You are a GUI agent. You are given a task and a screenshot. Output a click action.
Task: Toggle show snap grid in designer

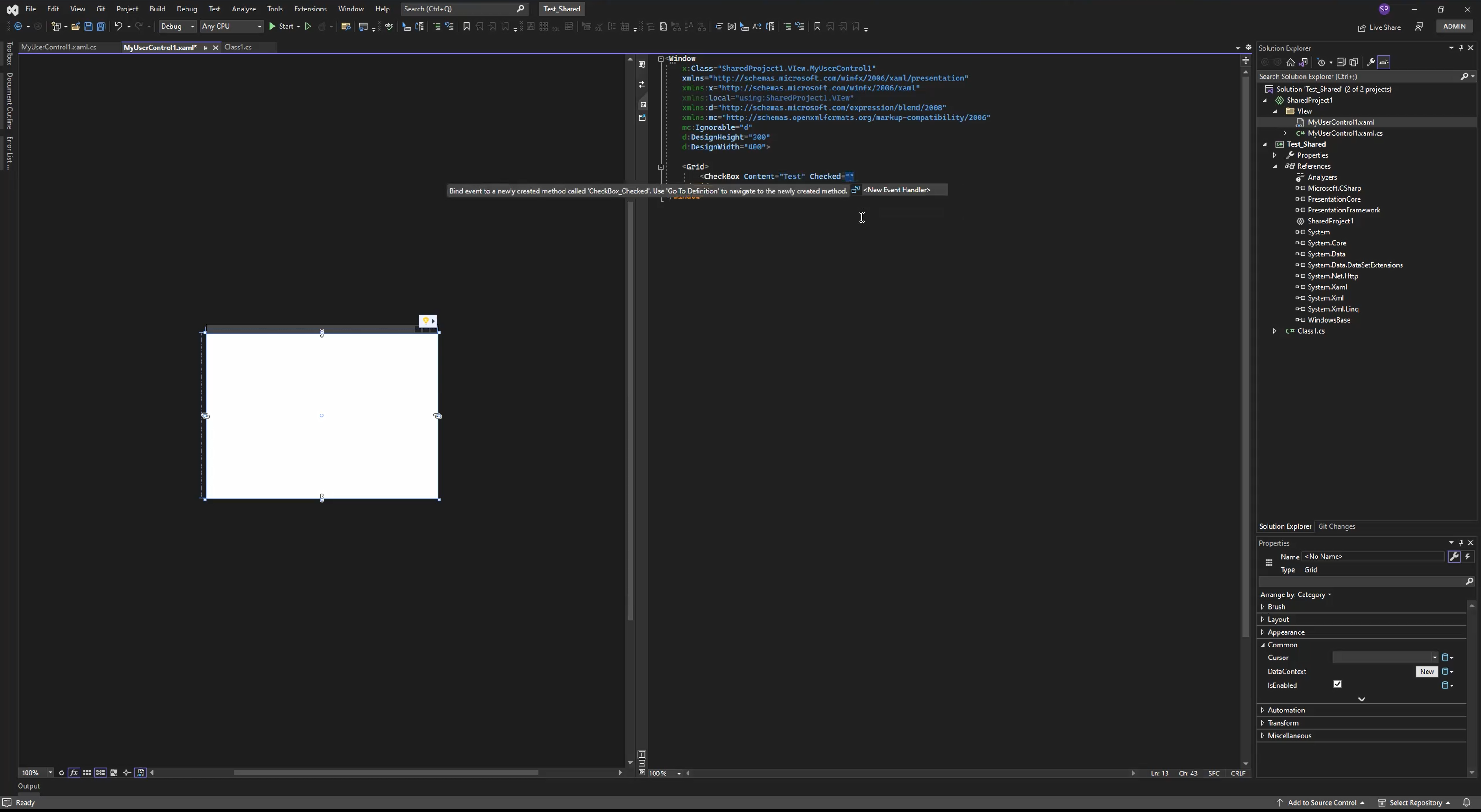click(87, 773)
